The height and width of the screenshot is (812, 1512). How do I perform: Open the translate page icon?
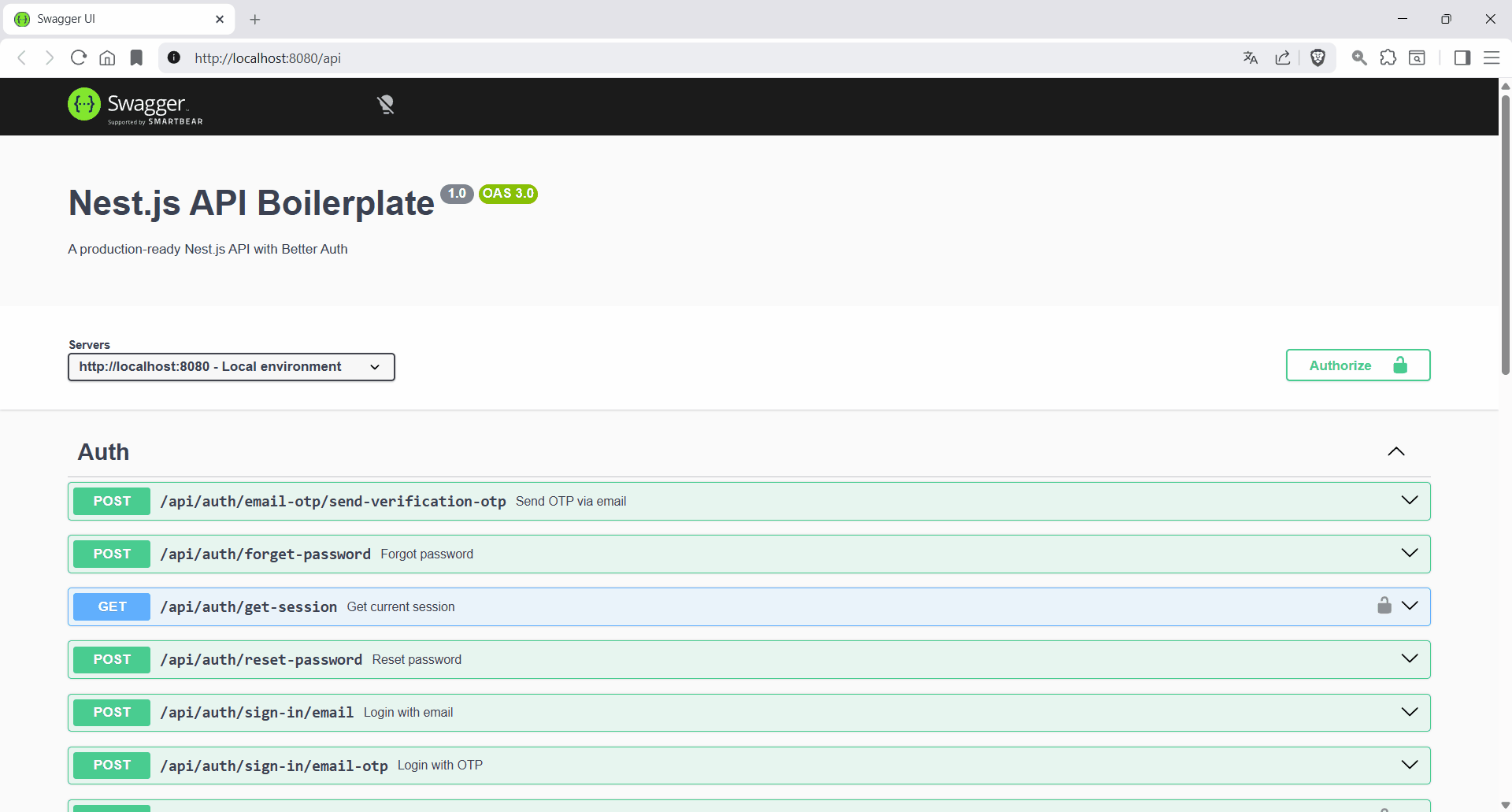tap(1251, 57)
